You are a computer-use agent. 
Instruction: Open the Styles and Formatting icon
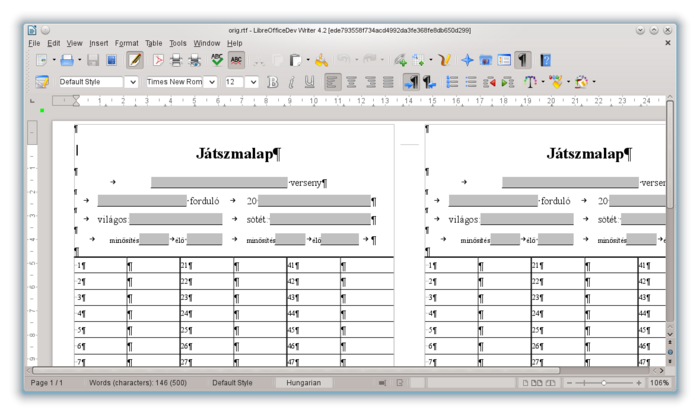41,82
